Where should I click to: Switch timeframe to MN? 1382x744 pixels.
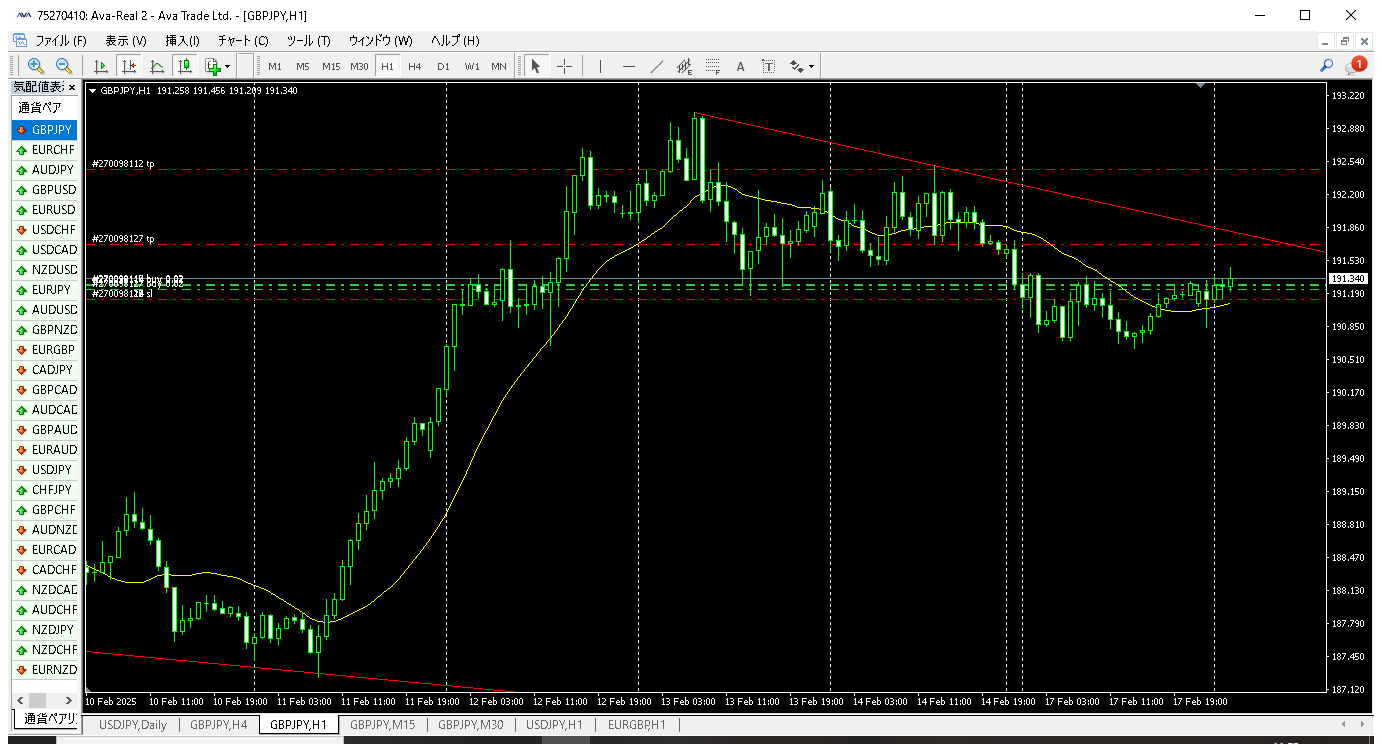pos(499,66)
